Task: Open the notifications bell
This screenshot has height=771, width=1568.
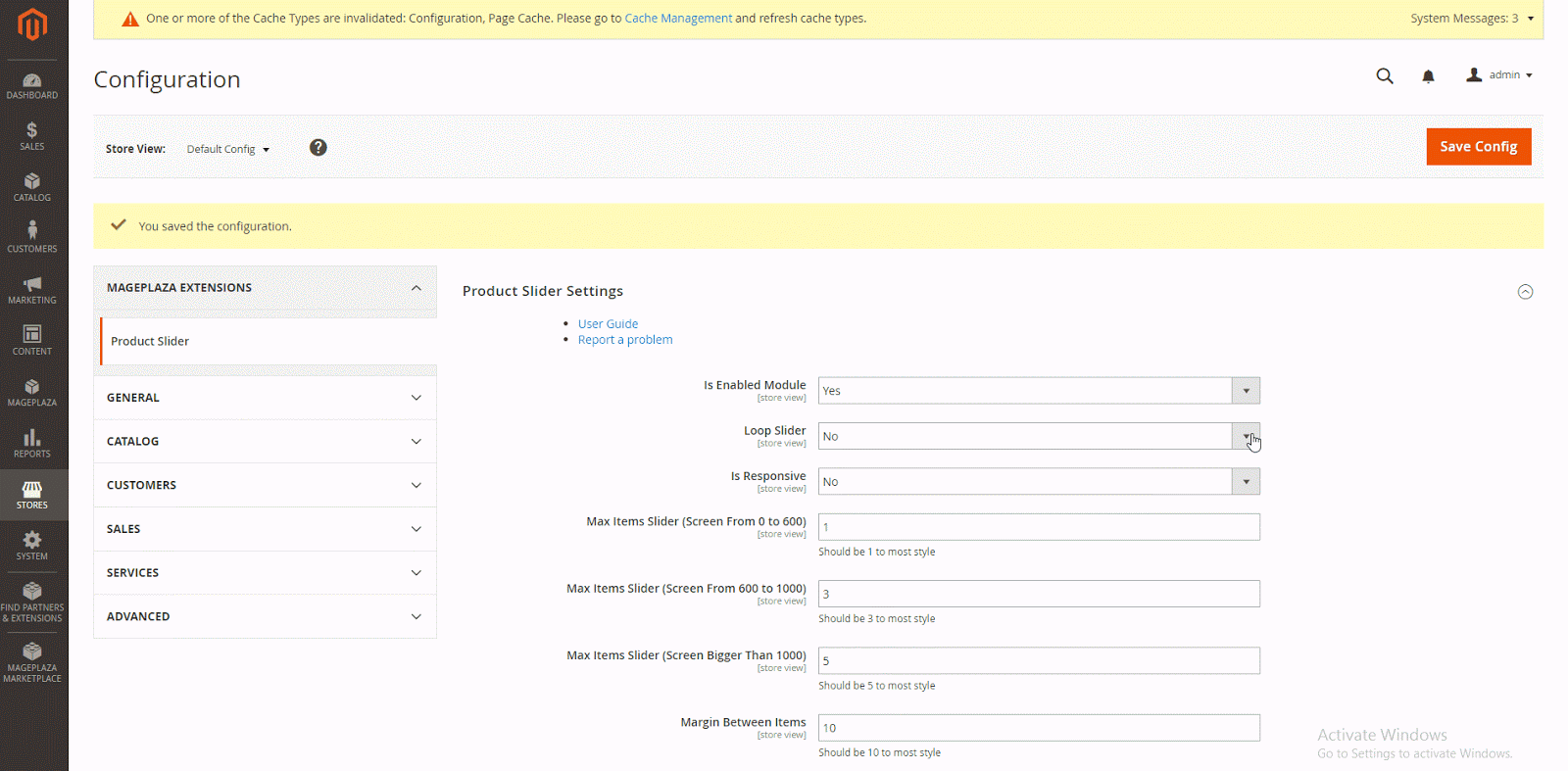Action: (x=1428, y=76)
